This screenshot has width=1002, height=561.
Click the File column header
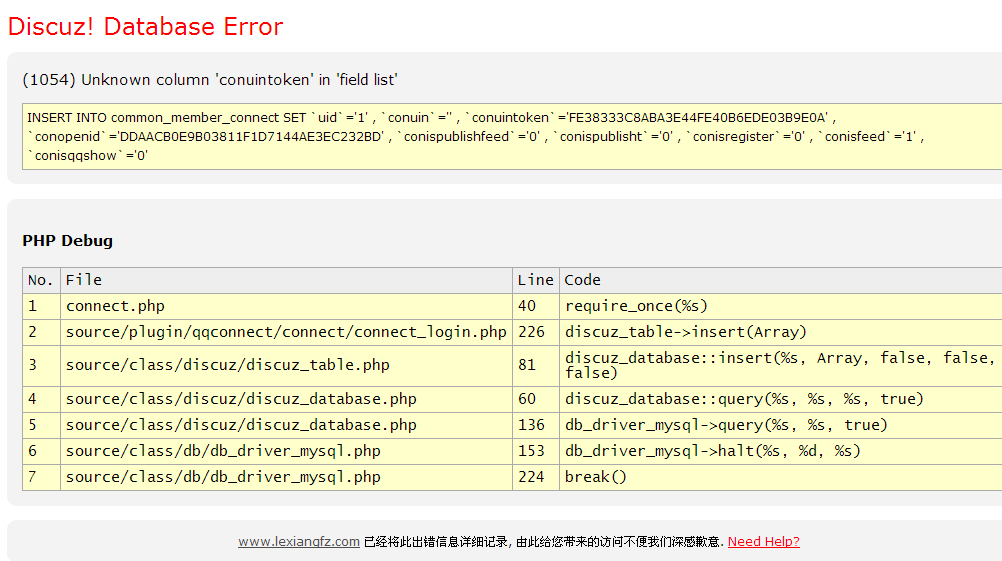click(286, 280)
